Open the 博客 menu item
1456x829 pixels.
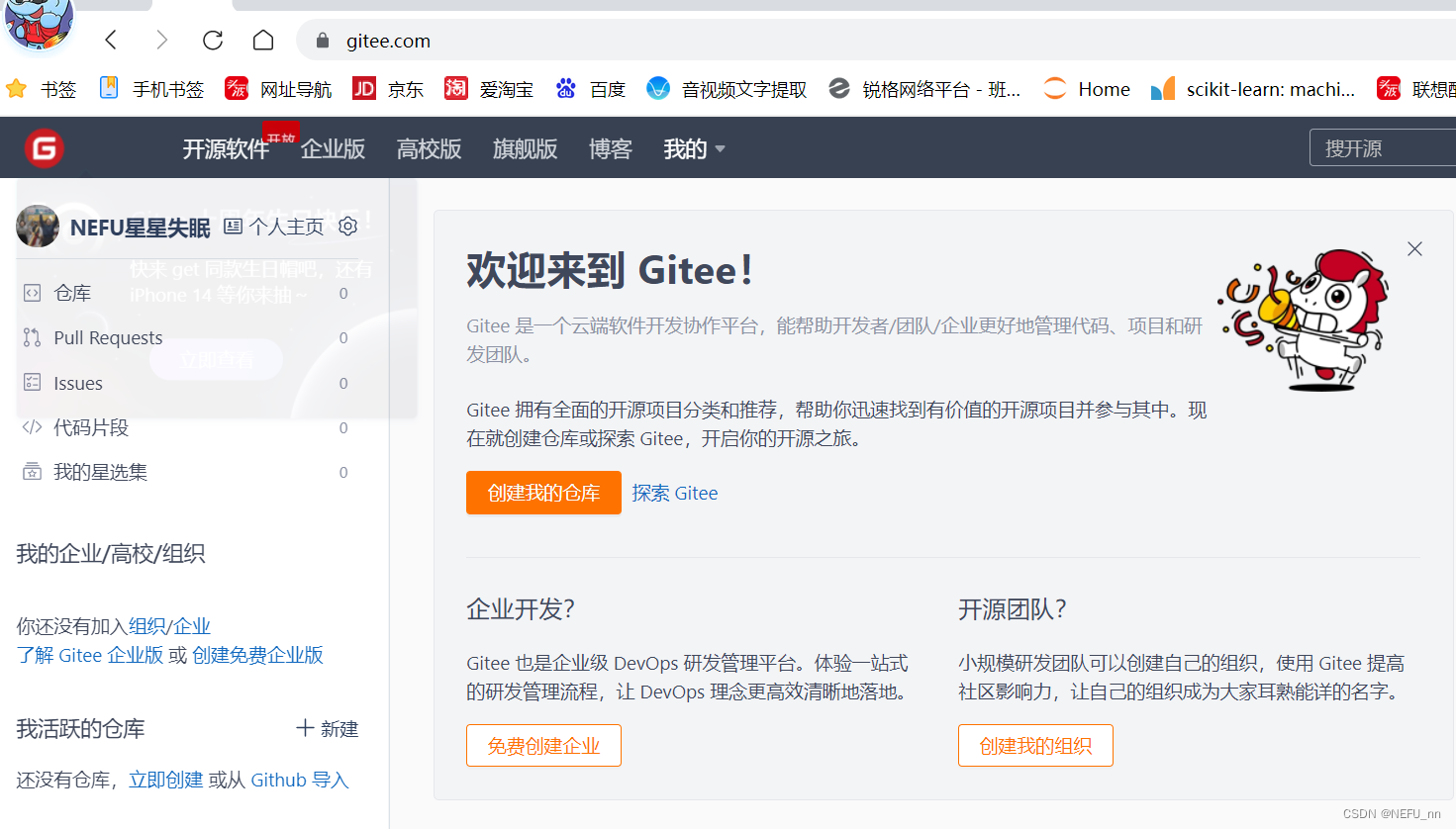pyautogui.click(x=610, y=147)
